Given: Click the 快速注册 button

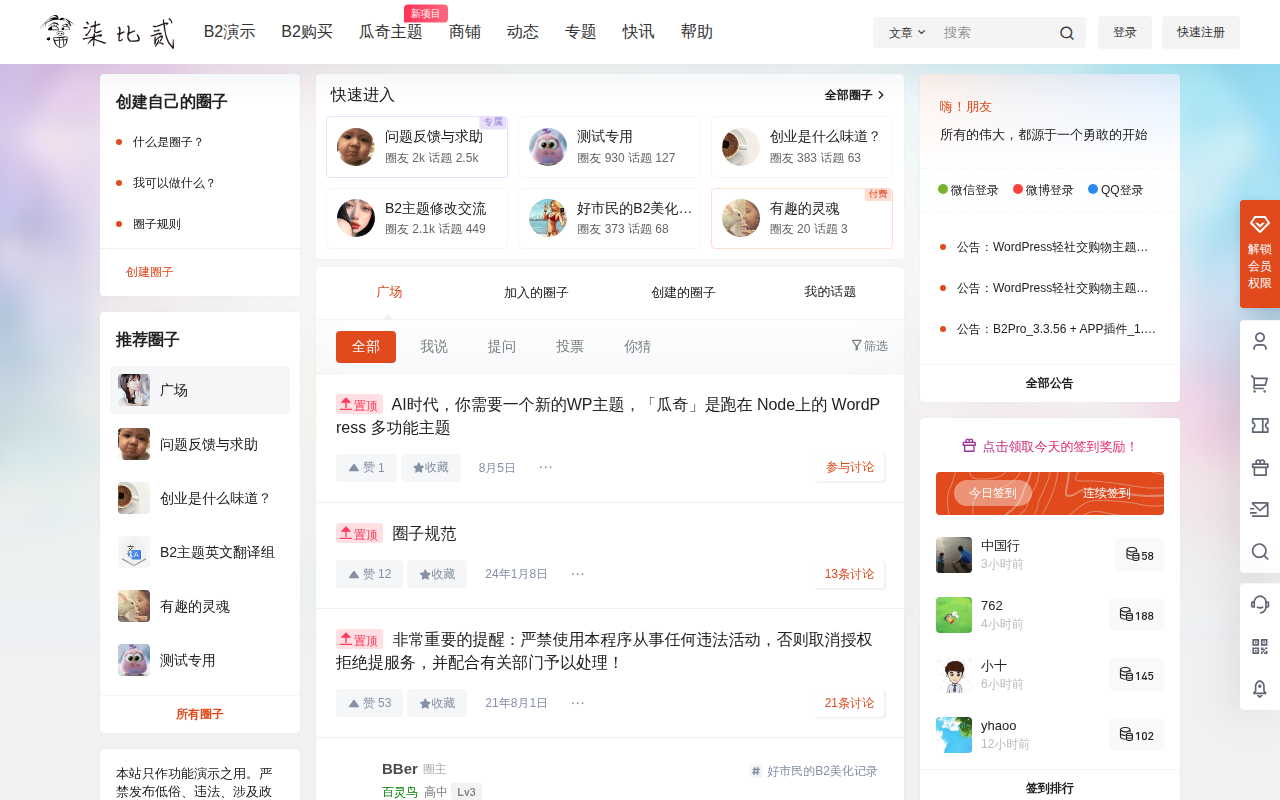Looking at the screenshot, I should tap(1201, 32).
